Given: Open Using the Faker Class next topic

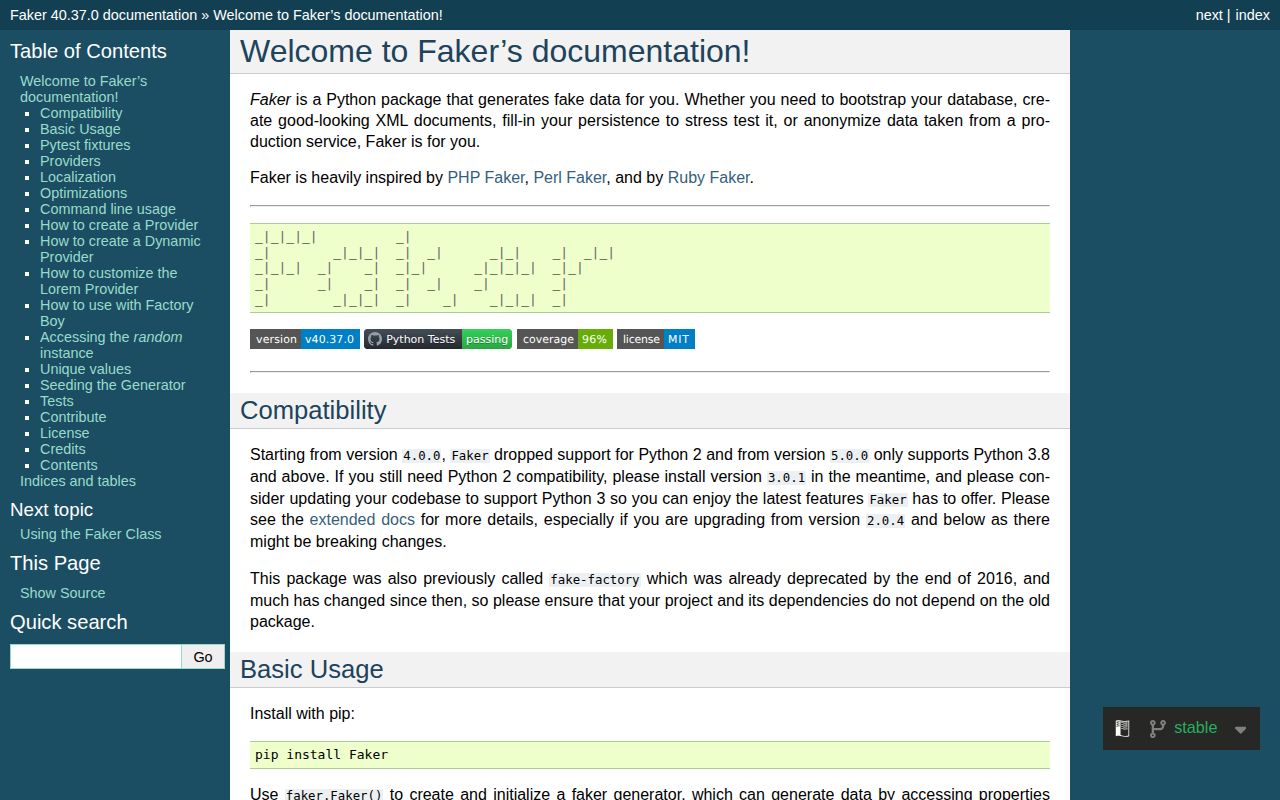Looking at the screenshot, I should (91, 534).
